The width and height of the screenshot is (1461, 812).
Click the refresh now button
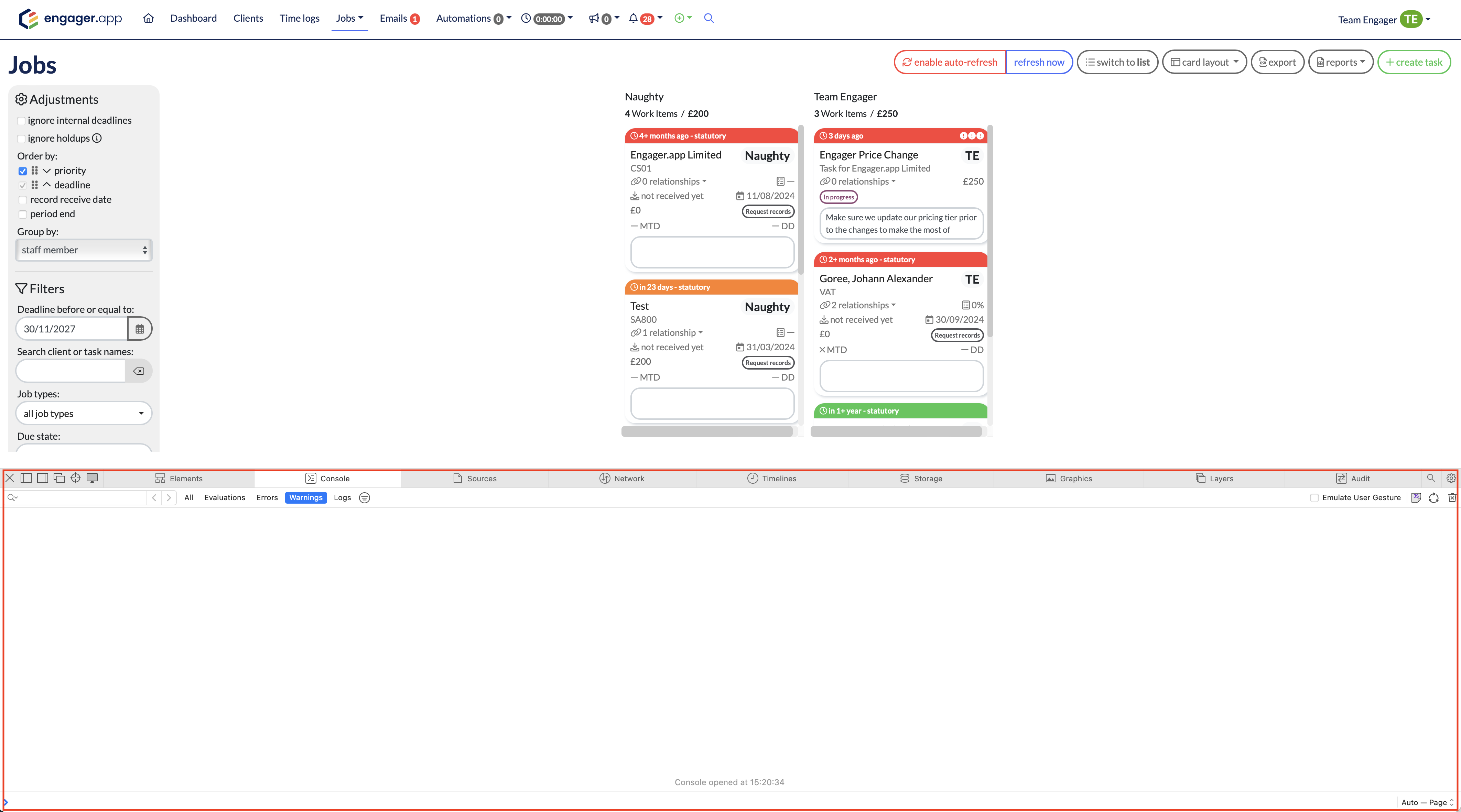1039,62
